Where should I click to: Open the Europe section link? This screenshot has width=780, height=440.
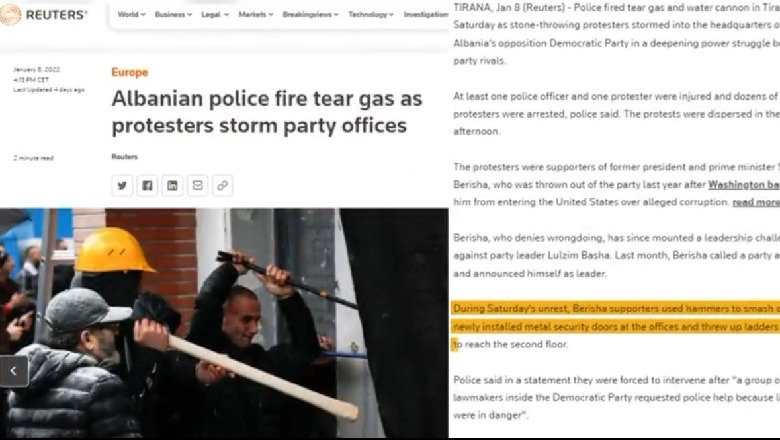pyautogui.click(x=129, y=72)
